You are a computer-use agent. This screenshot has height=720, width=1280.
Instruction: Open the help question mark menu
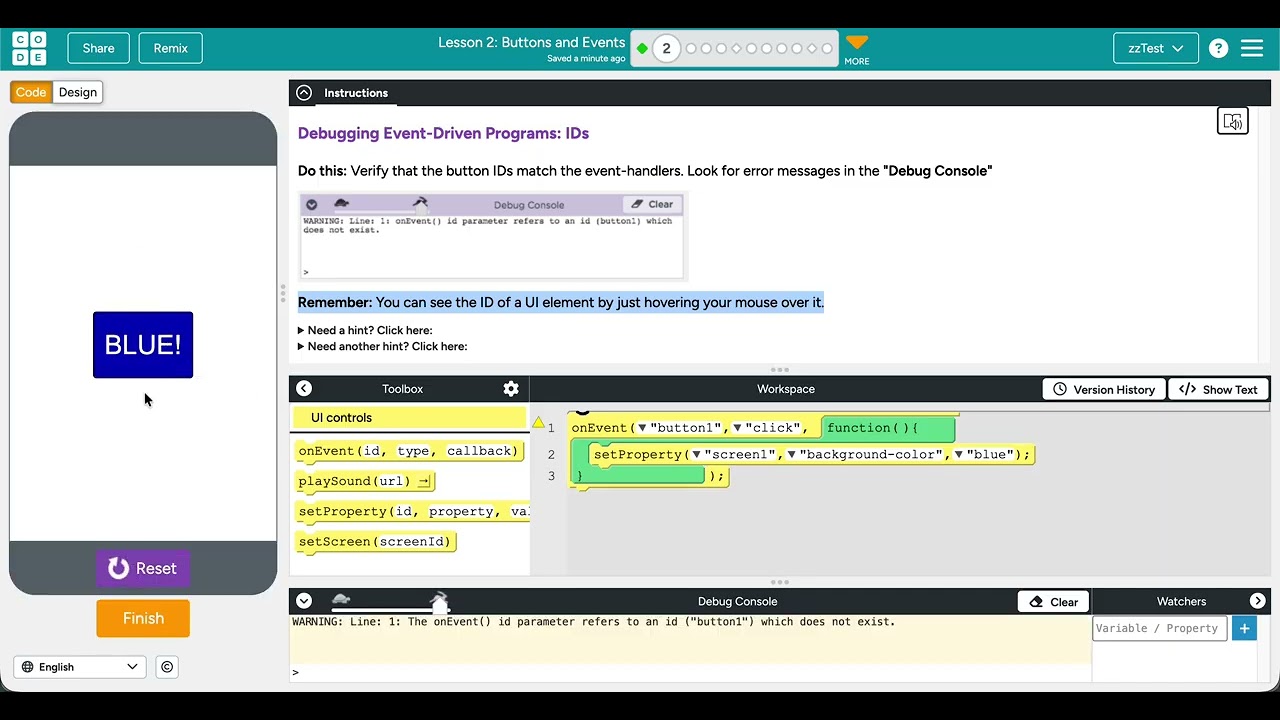(1218, 48)
